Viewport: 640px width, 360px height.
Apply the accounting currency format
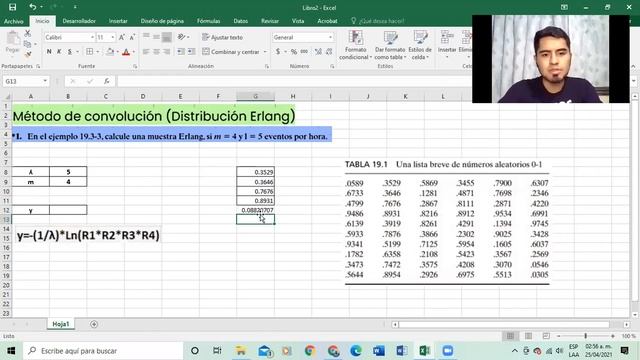click(x=278, y=52)
